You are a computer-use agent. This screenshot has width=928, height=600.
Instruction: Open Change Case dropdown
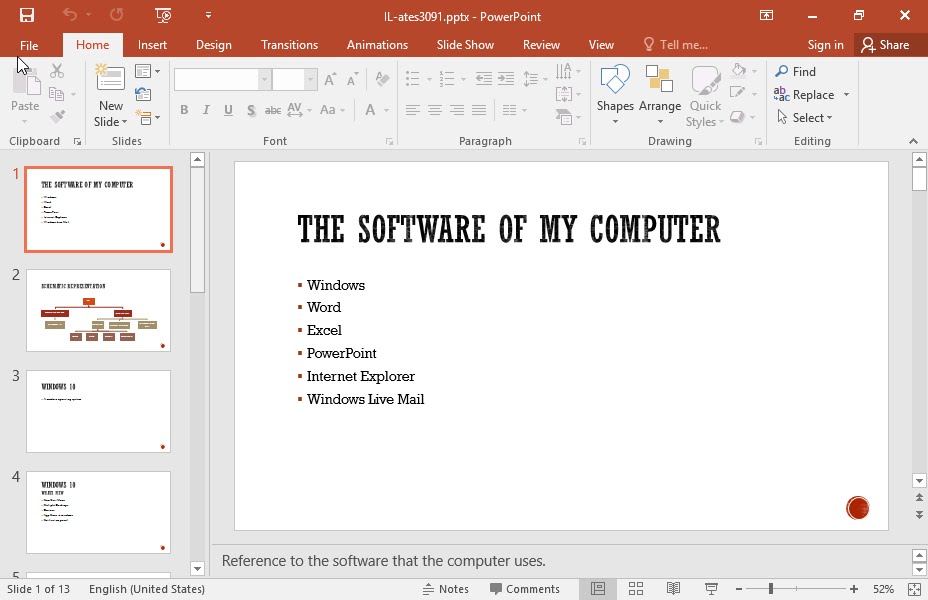coord(332,110)
